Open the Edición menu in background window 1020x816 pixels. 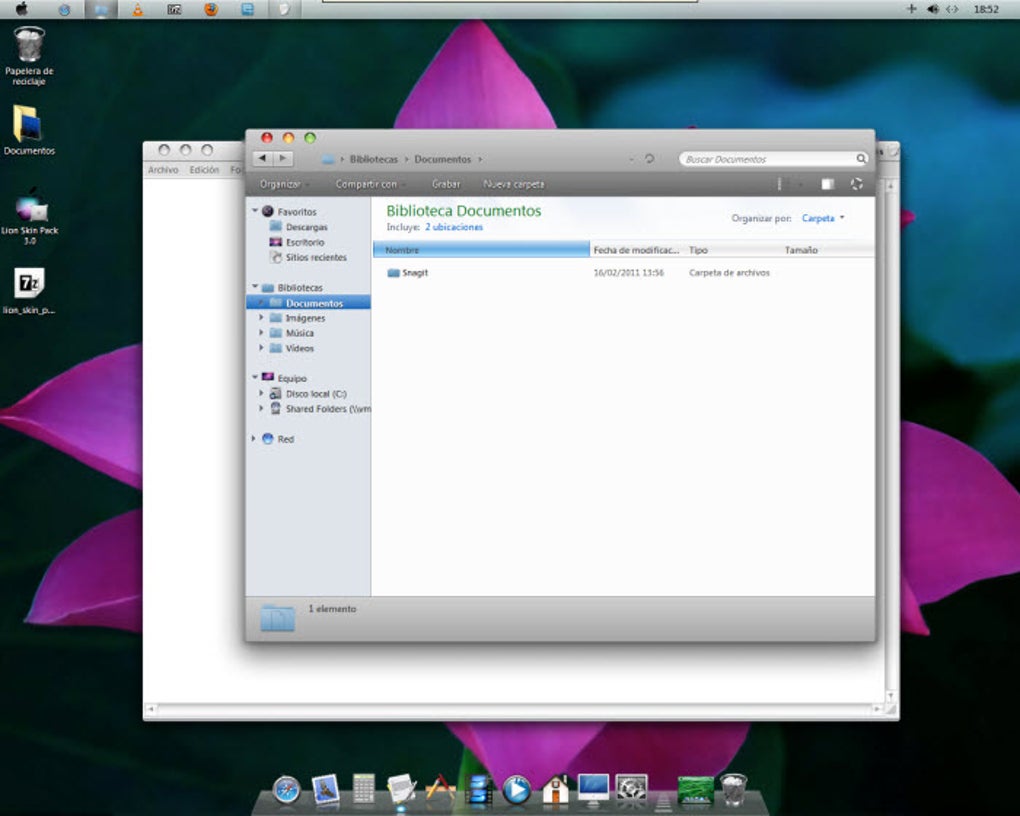(204, 169)
